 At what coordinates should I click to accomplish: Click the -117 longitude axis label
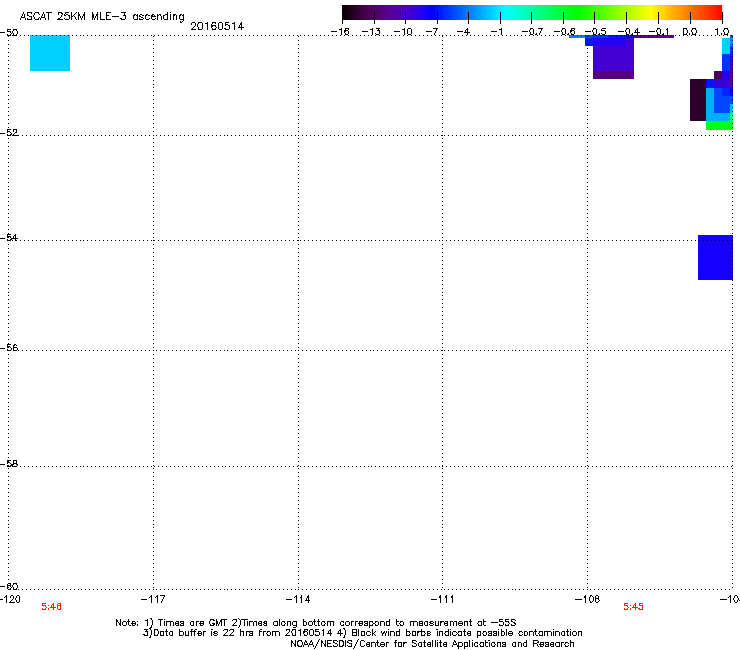pos(153,599)
